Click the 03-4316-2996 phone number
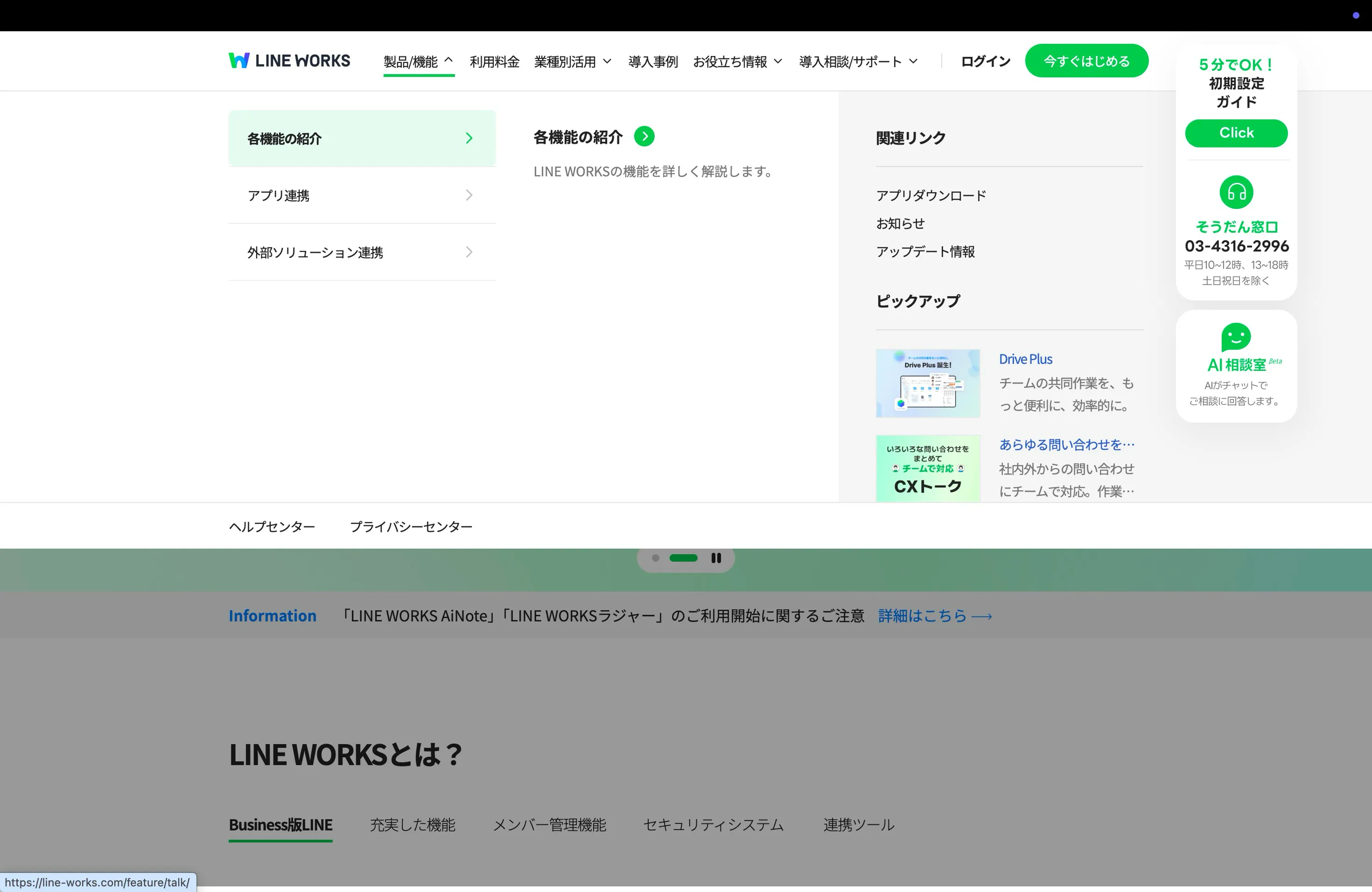 1236,246
